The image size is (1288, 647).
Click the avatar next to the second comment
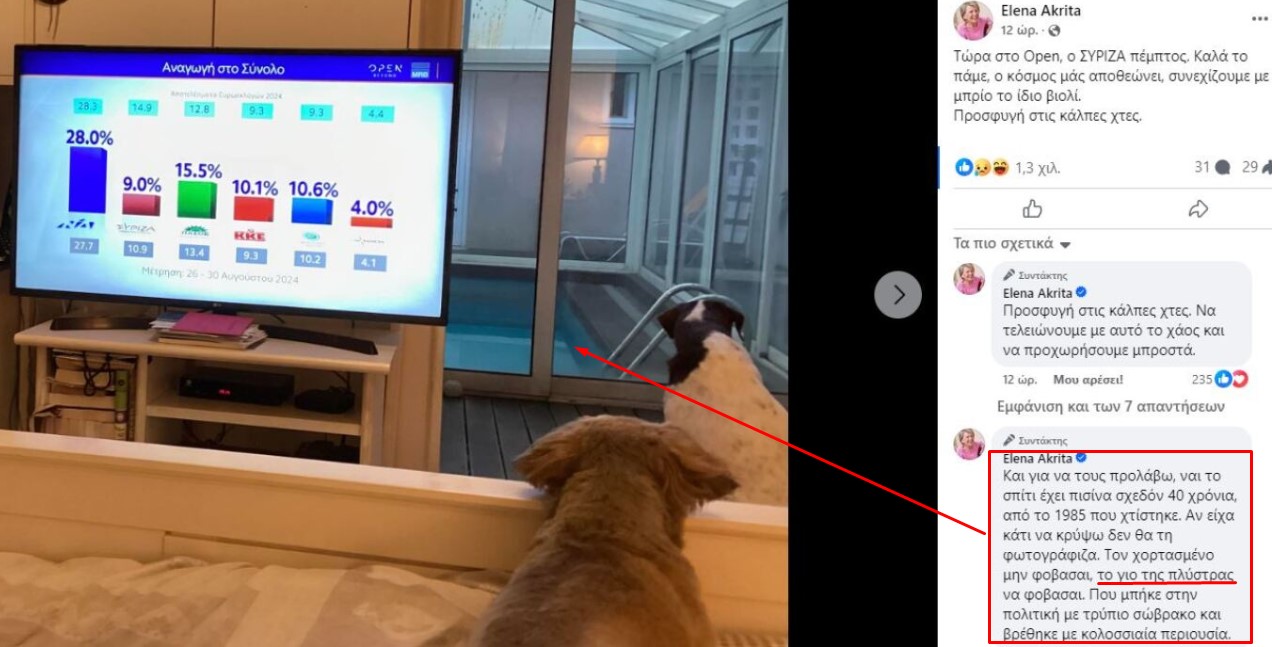click(x=968, y=444)
